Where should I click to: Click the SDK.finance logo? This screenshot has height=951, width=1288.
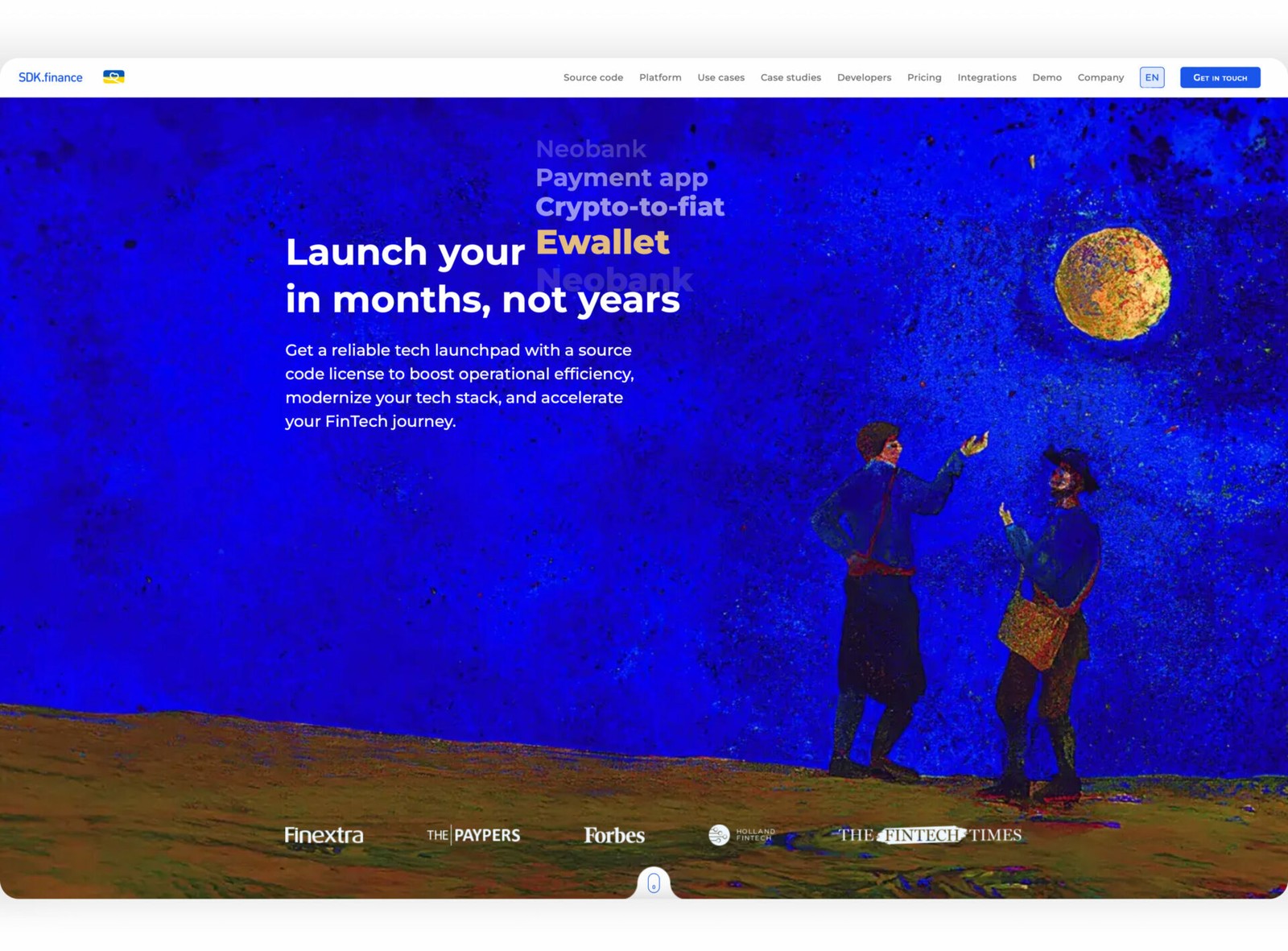pyautogui.click(x=50, y=77)
